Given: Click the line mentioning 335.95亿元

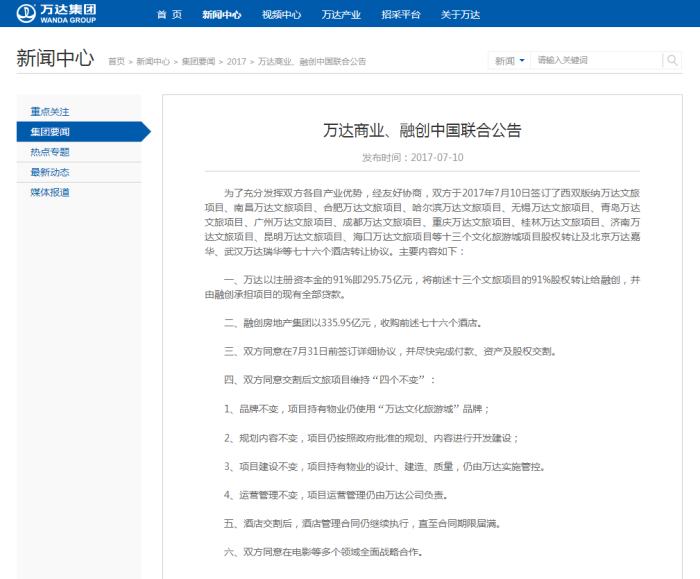Looking at the screenshot, I should tap(353, 323).
